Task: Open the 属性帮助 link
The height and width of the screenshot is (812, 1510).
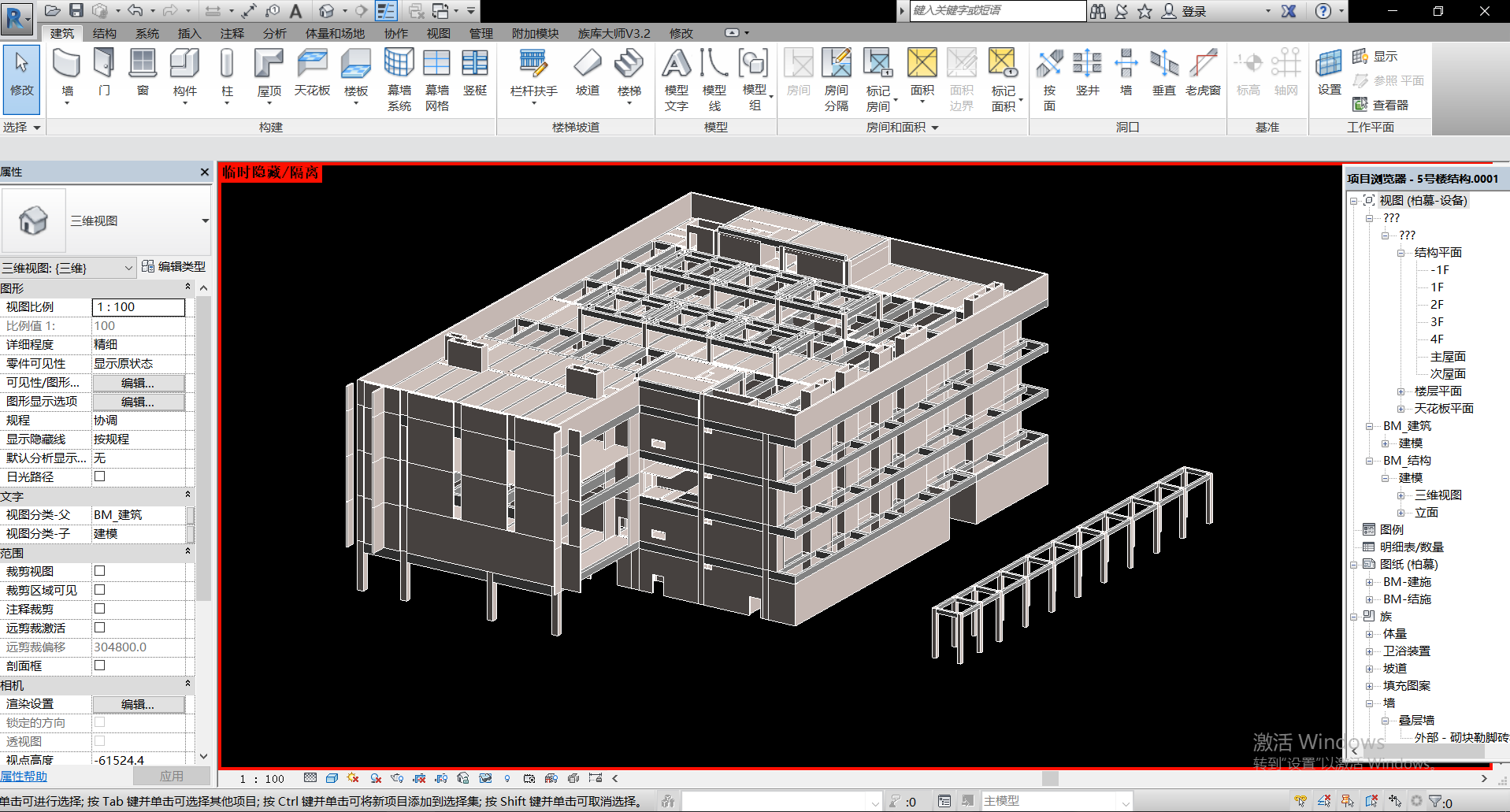Action: (24, 777)
